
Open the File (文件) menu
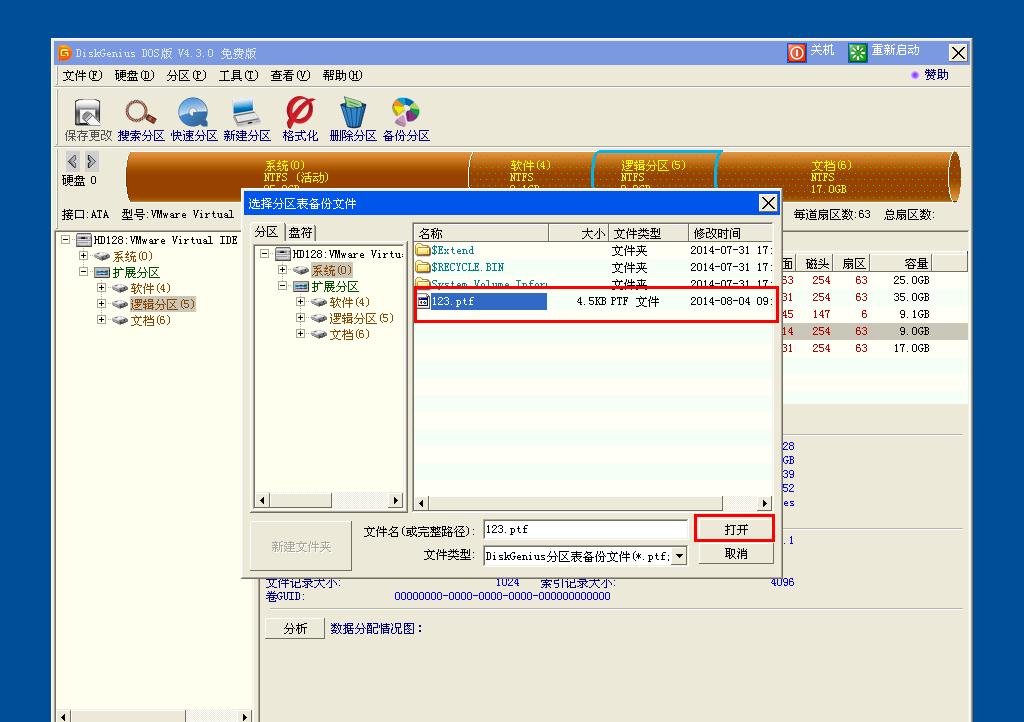coord(82,76)
